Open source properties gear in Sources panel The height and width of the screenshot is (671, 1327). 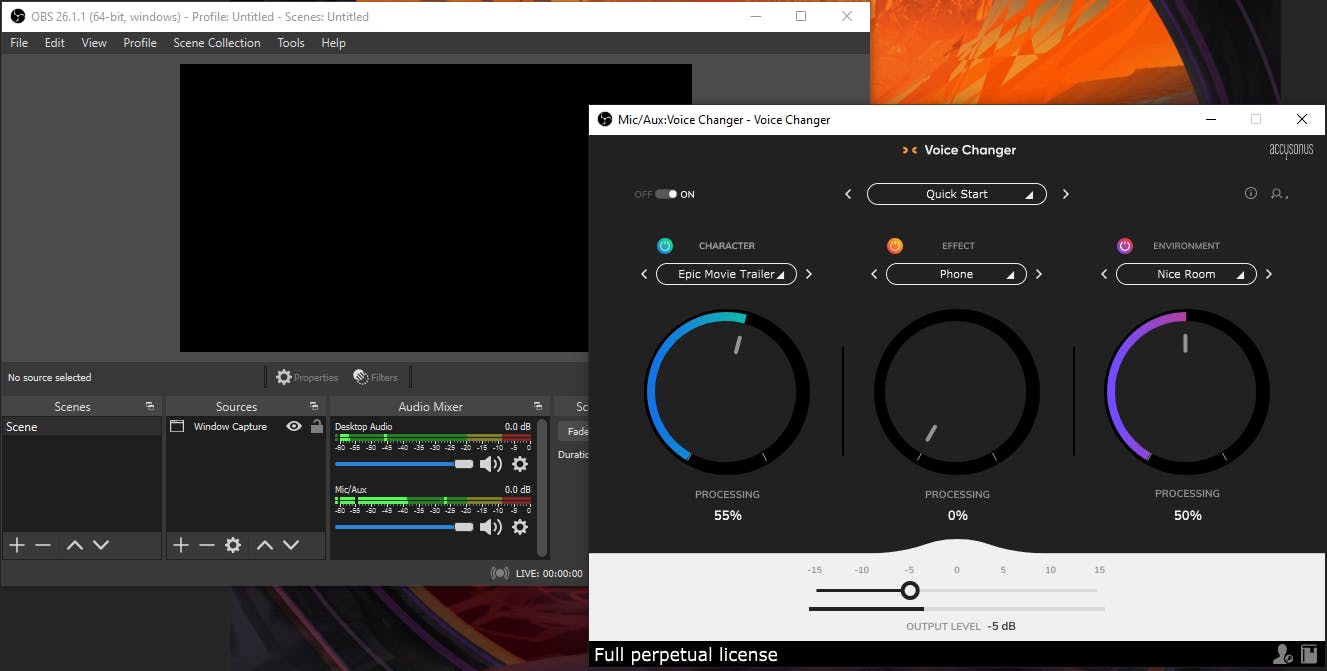pos(233,545)
